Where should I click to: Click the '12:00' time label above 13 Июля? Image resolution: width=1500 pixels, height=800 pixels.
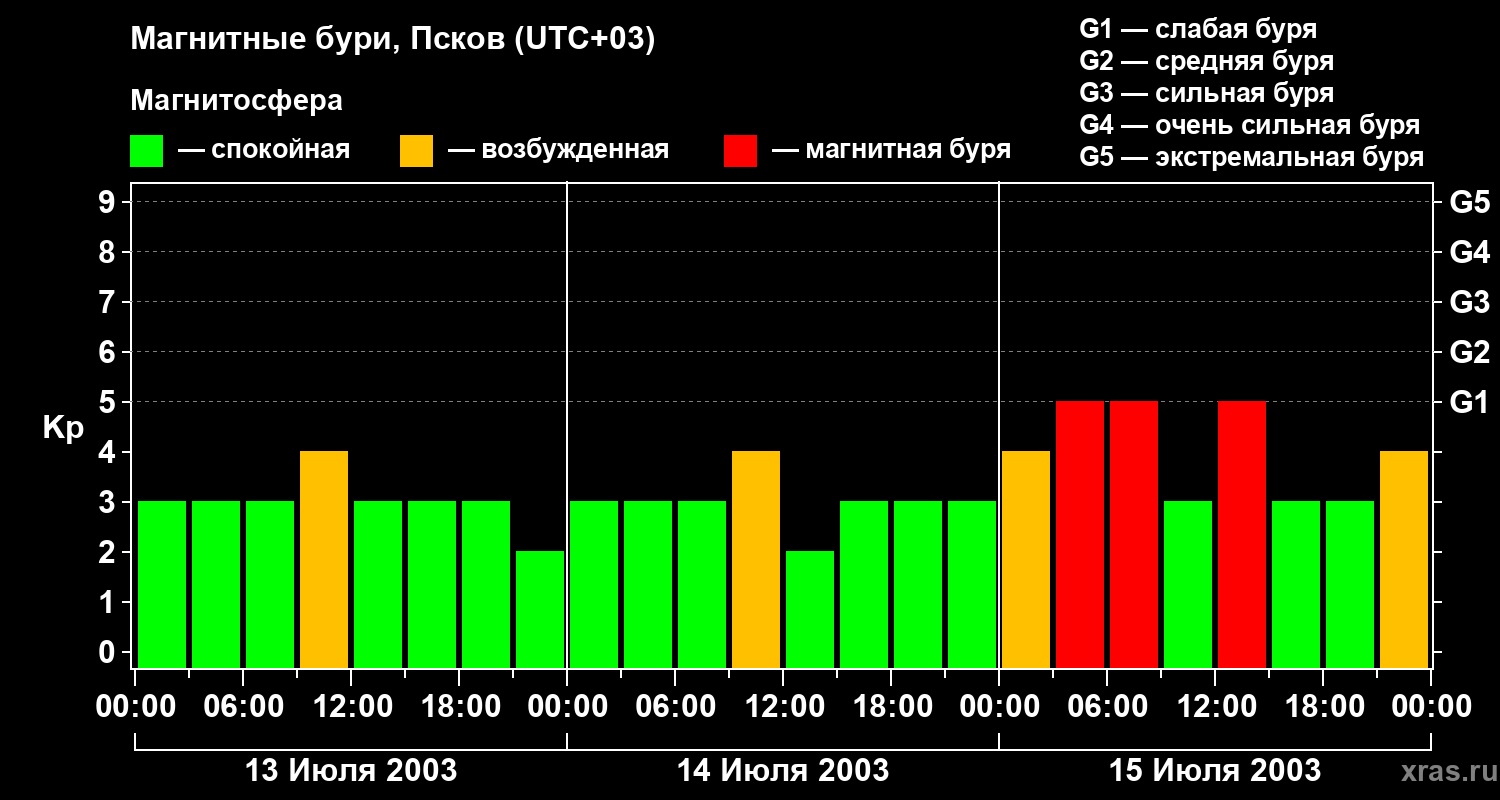pyautogui.click(x=351, y=707)
